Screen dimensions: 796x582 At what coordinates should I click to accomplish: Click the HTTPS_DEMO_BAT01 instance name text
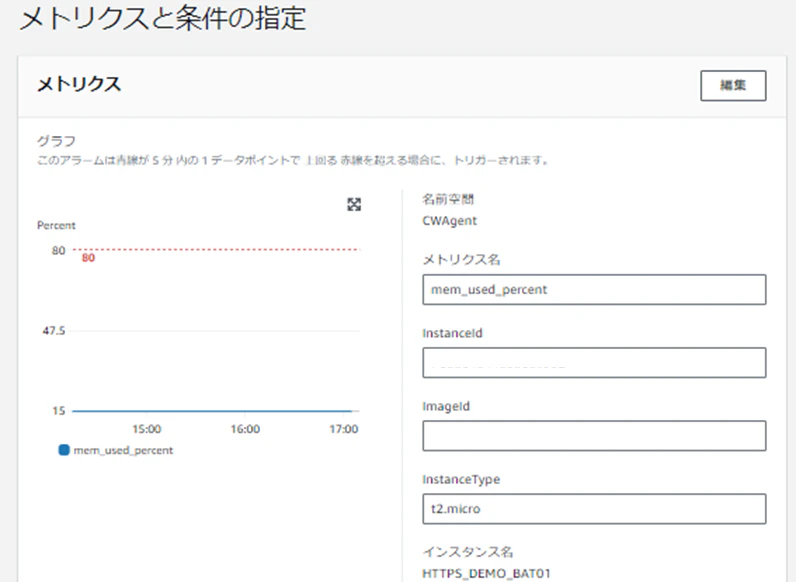coord(486,573)
